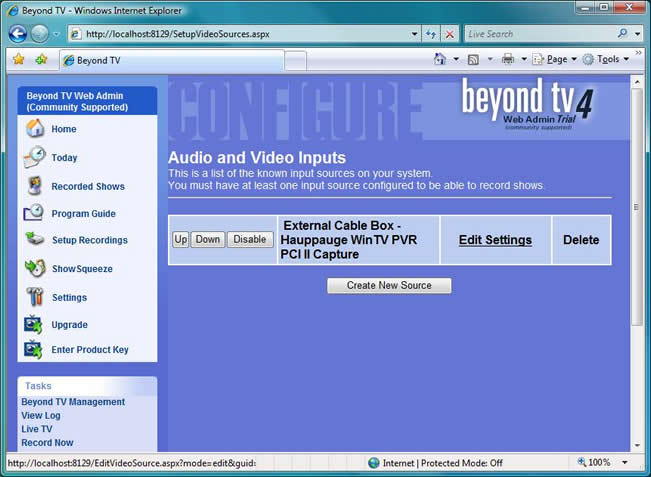Click the red Stop loading icon
The height and width of the screenshot is (477, 651).
[x=449, y=34]
